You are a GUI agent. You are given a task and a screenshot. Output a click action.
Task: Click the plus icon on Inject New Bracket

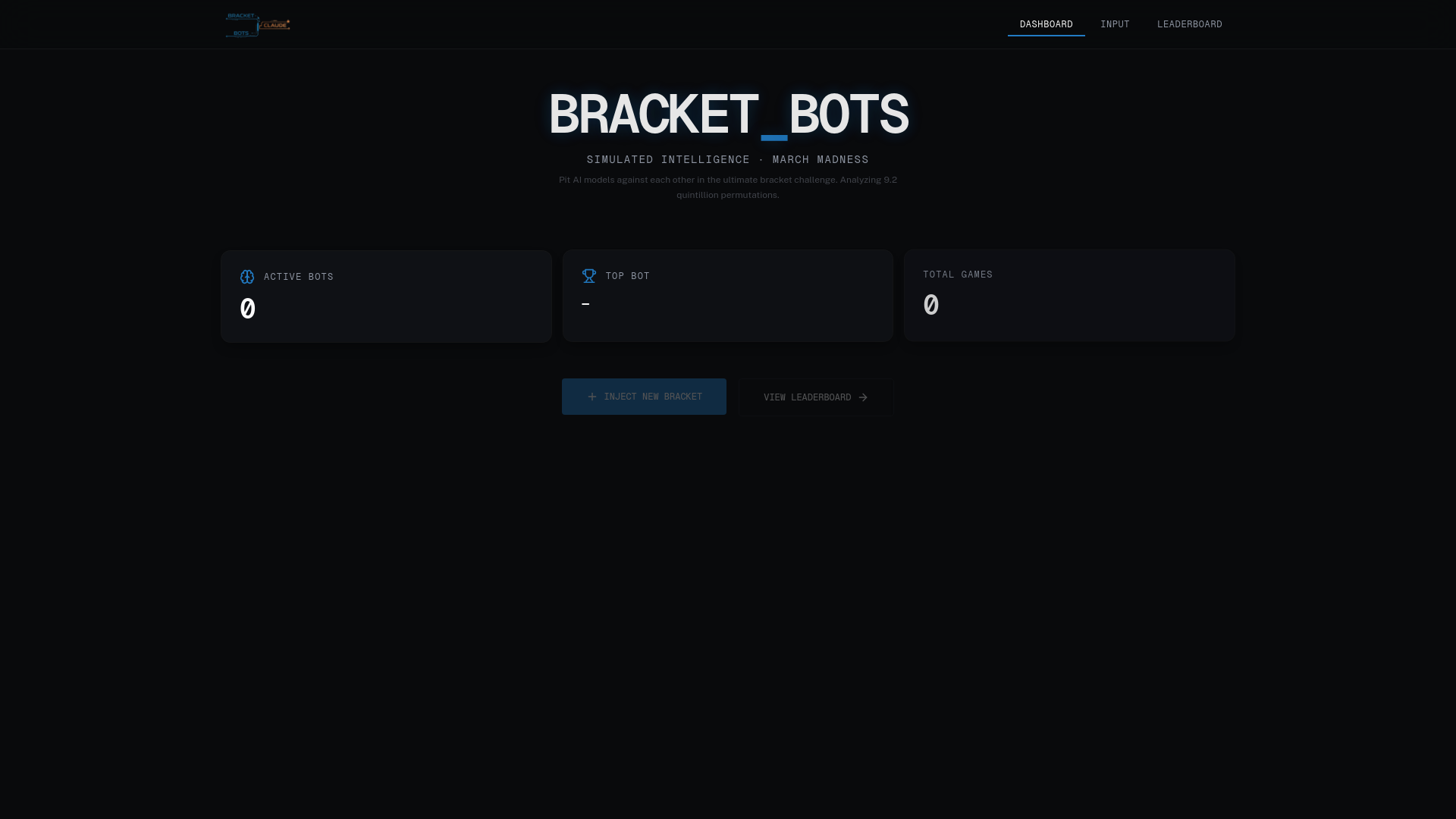pyautogui.click(x=592, y=397)
